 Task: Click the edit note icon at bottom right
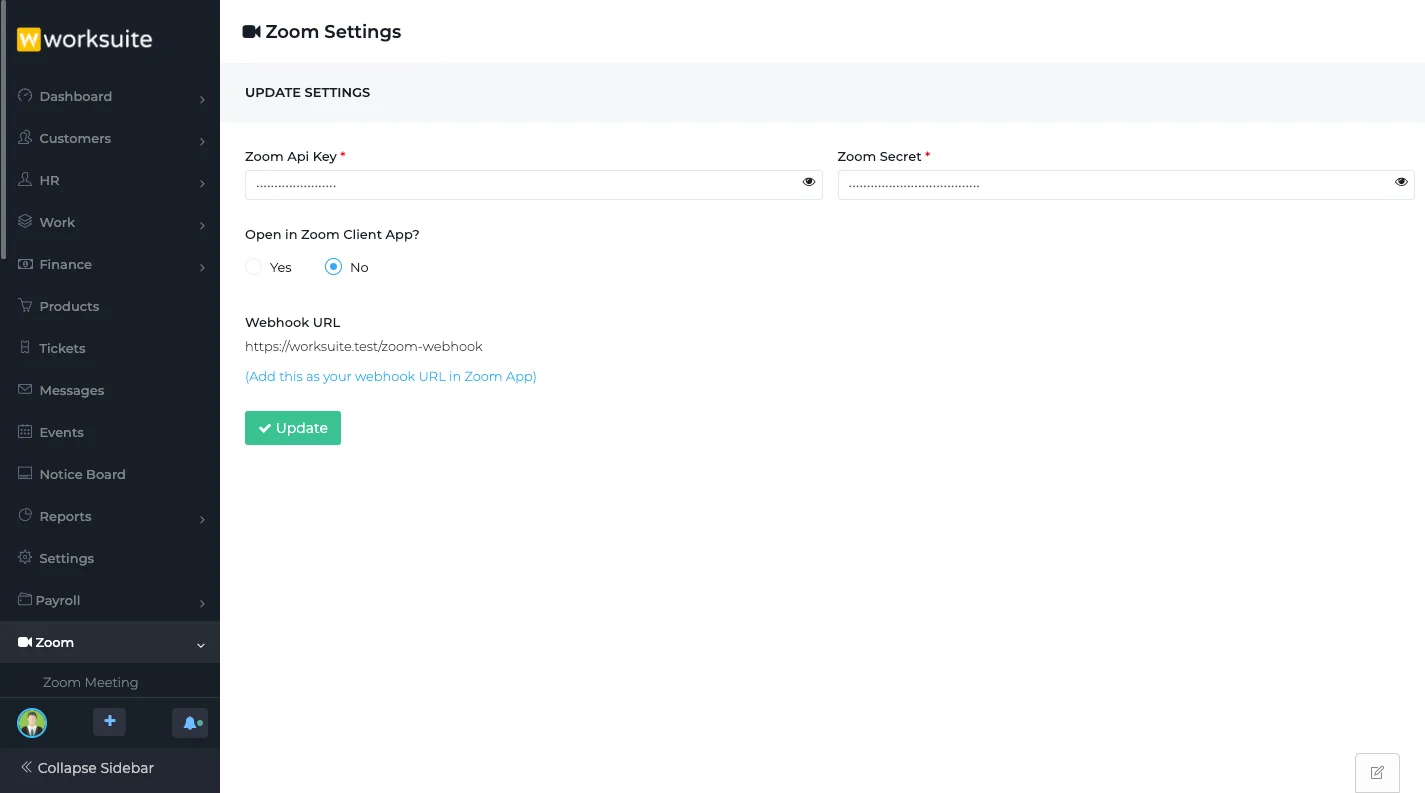[1377, 773]
